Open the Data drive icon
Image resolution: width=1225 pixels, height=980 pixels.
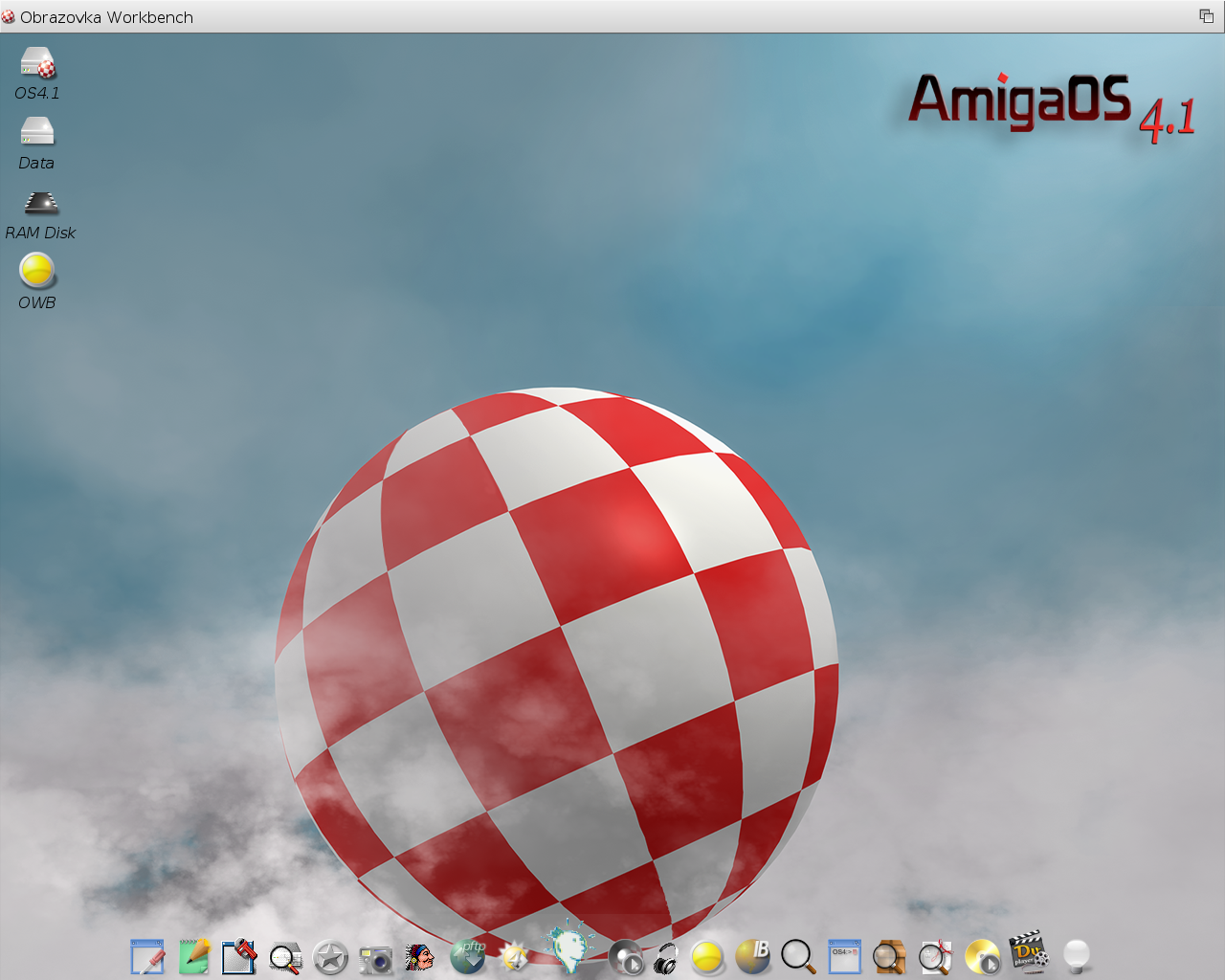[36, 132]
